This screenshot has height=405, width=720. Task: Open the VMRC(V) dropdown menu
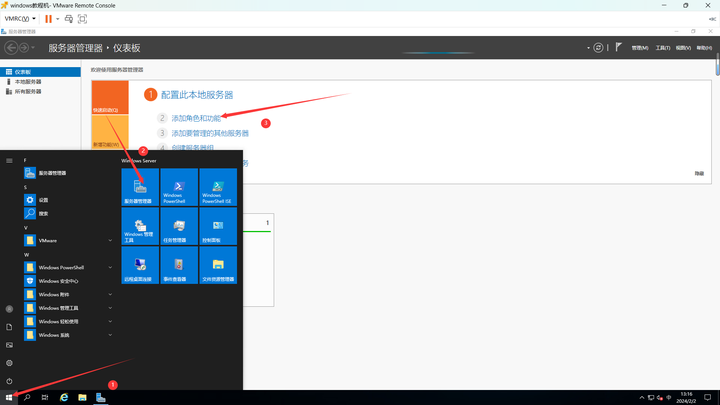(20, 19)
